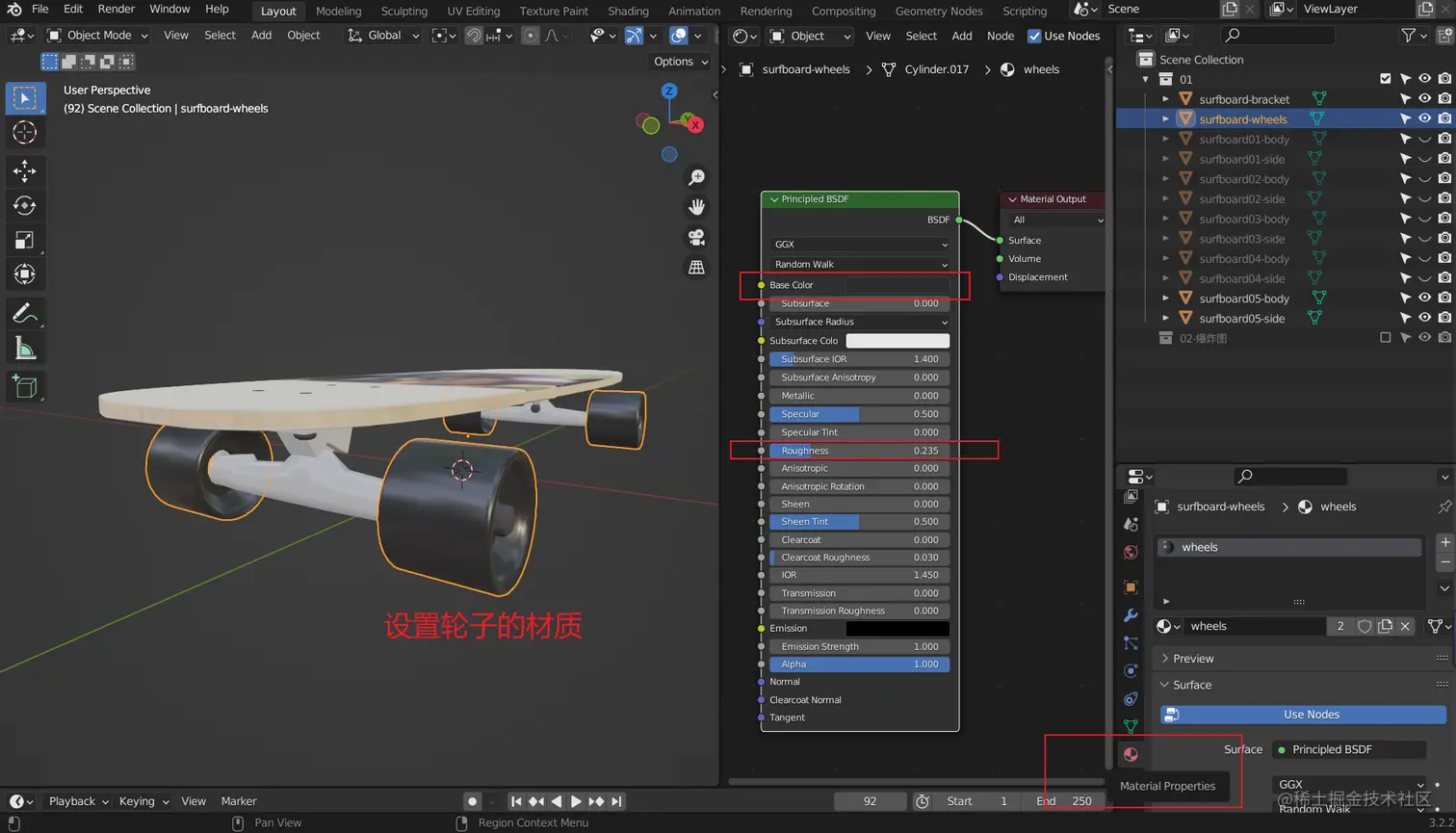Hide surfboard-bracket with its eye icon
1456x833 pixels.
coord(1424,99)
